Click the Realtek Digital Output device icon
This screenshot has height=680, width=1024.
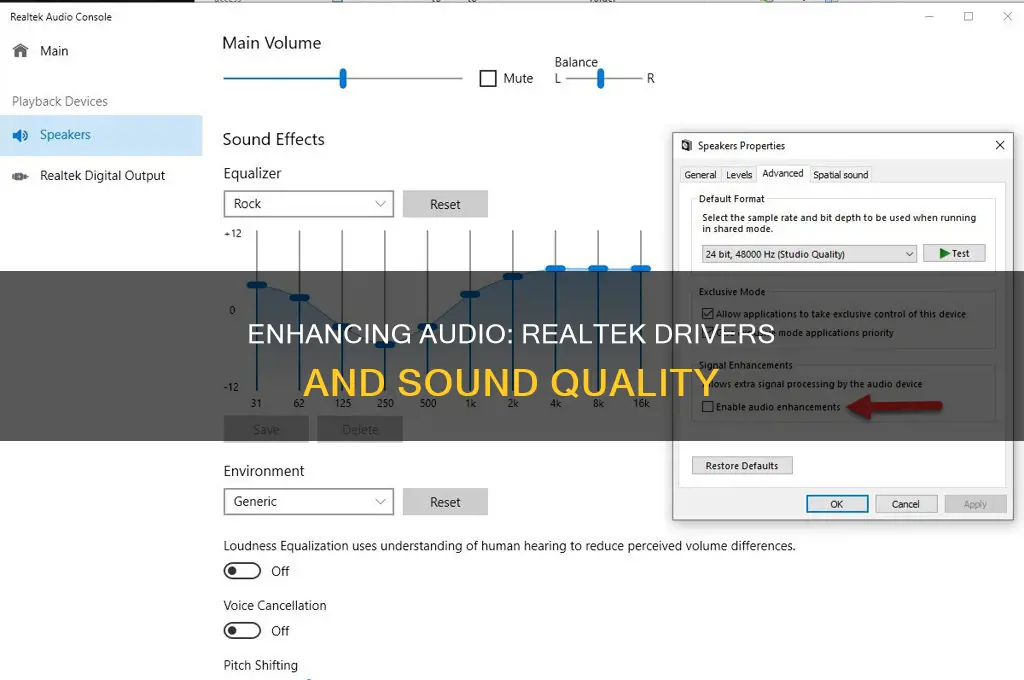click(x=20, y=176)
